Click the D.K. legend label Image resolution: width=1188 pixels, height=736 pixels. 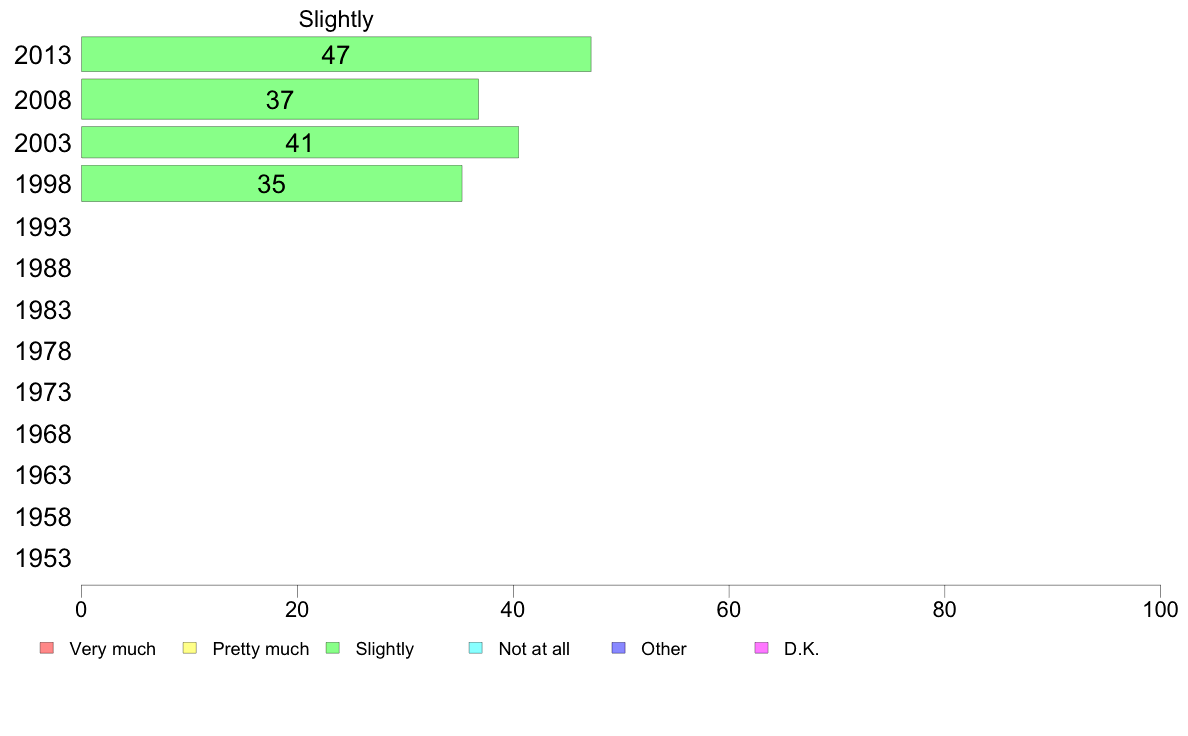(x=802, y=649)
